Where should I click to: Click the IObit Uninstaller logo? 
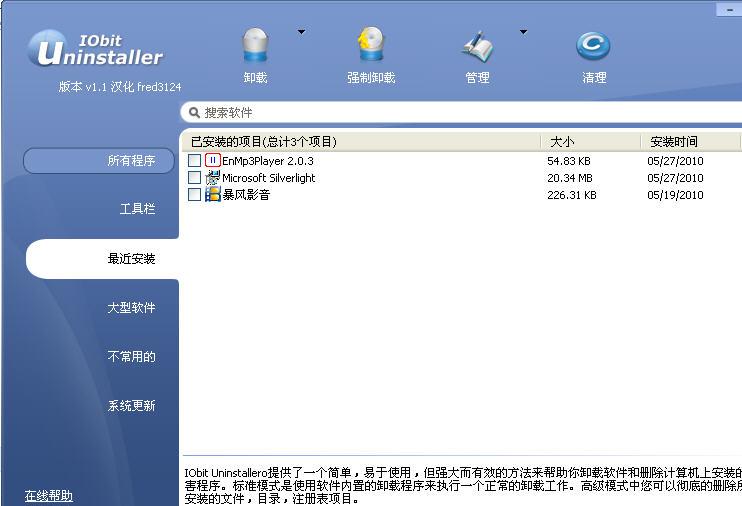pos(95,50)
